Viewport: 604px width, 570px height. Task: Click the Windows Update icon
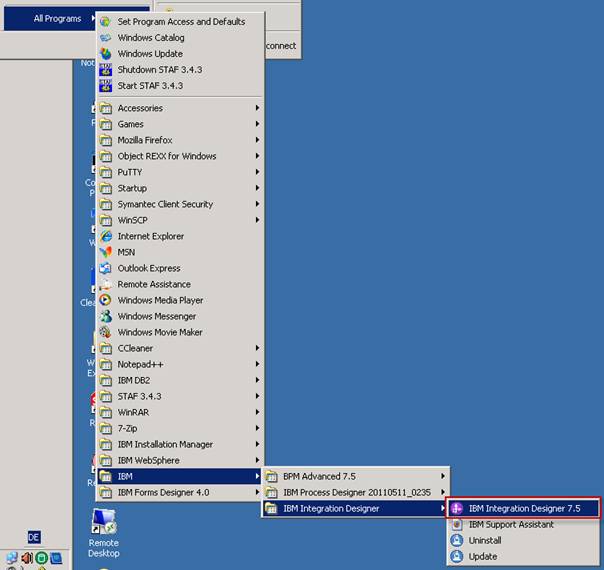(x=106, y=54)
